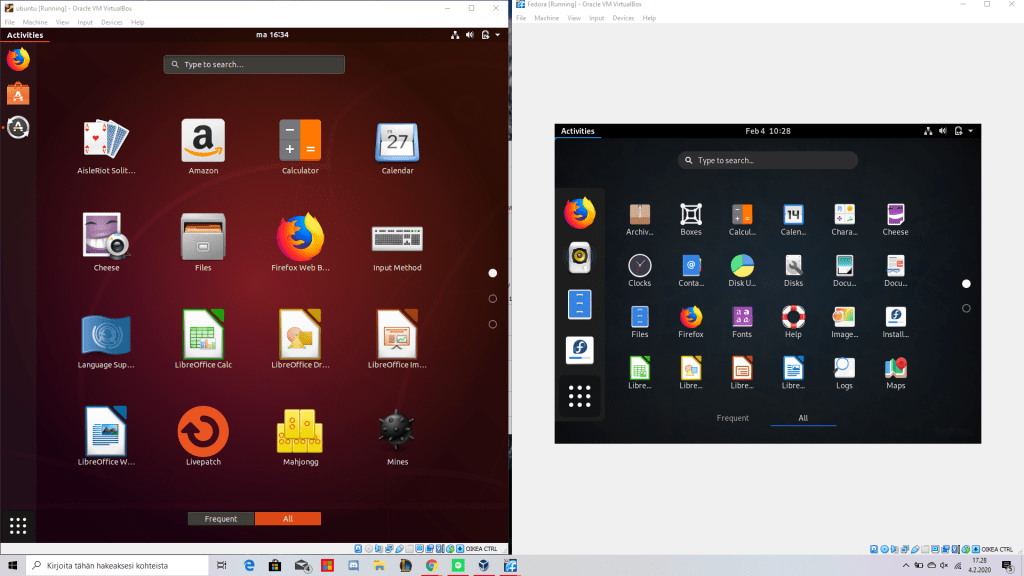Click the Ubuntu 'Type to search' field
Screen dimensions: 1024x576
point(254,64)
